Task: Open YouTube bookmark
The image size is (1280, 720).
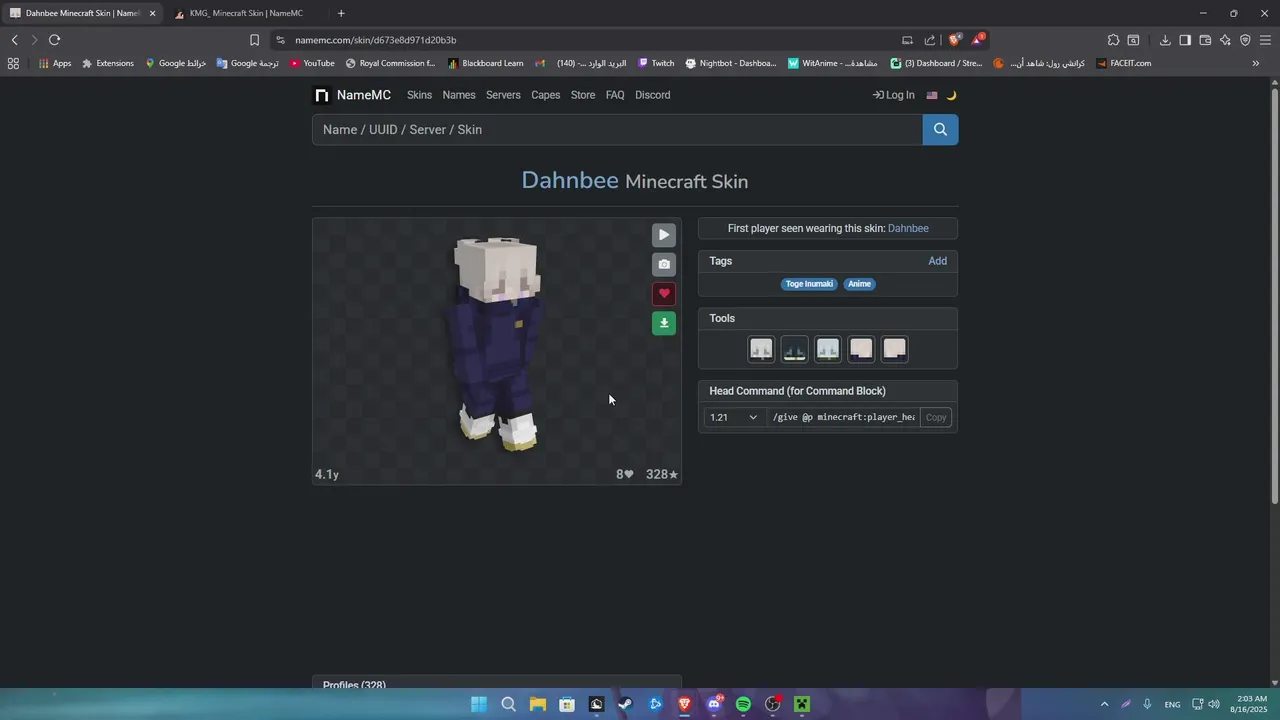Action: coord(312,63)
